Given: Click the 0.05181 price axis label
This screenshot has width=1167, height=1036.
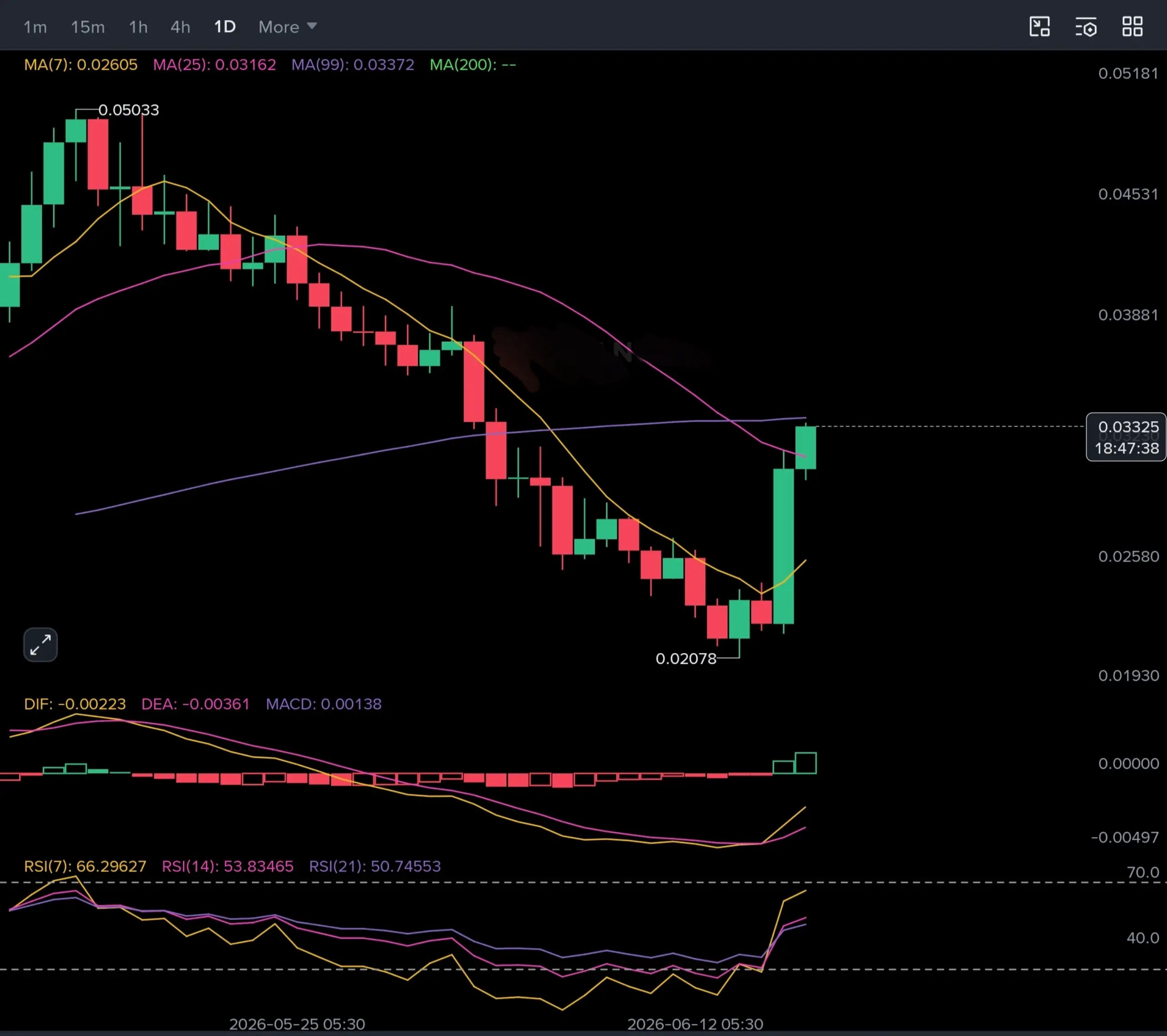Looking at the screenshot, I should pos(1128,73).
